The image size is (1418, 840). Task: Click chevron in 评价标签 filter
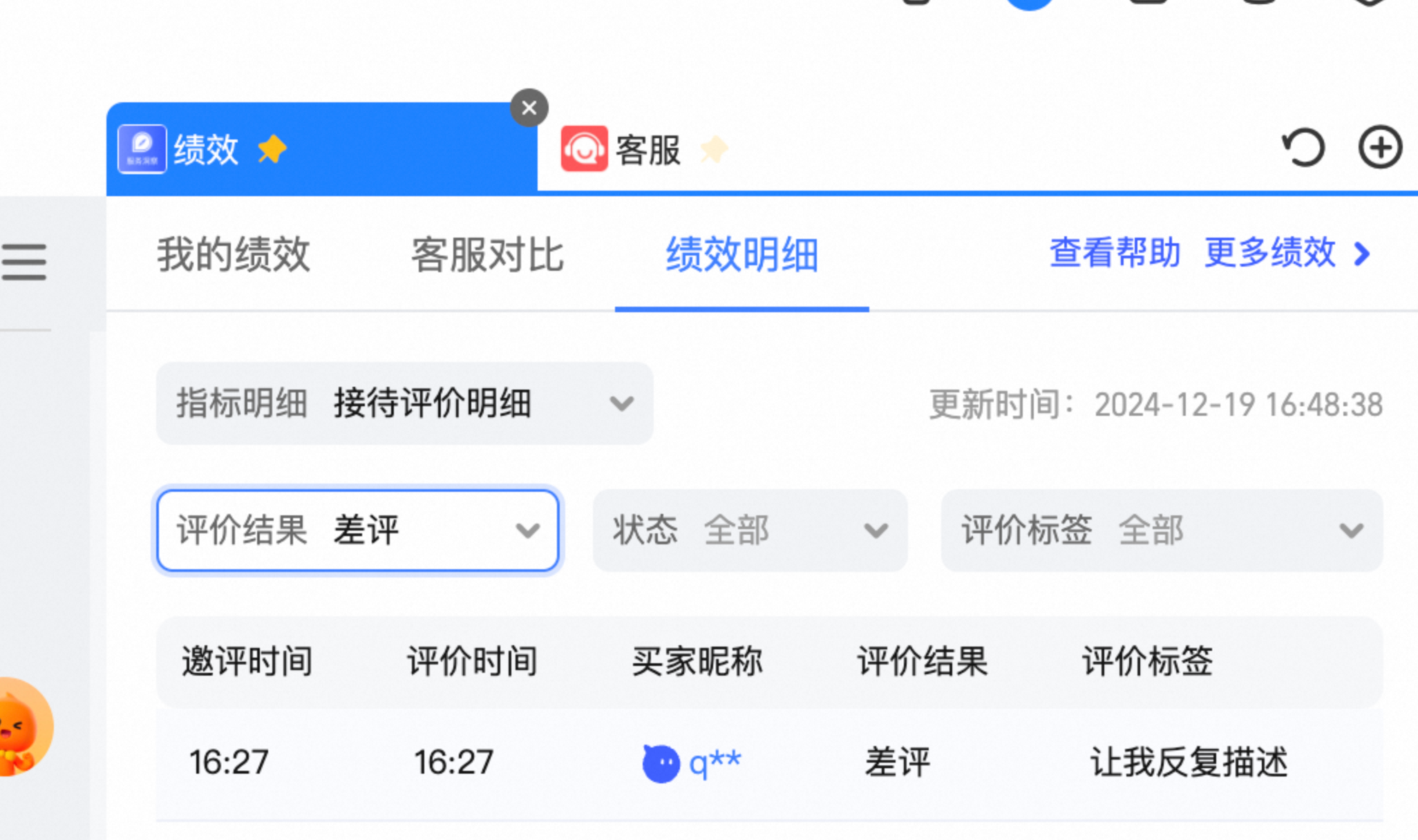click(x=1351, y=531)
